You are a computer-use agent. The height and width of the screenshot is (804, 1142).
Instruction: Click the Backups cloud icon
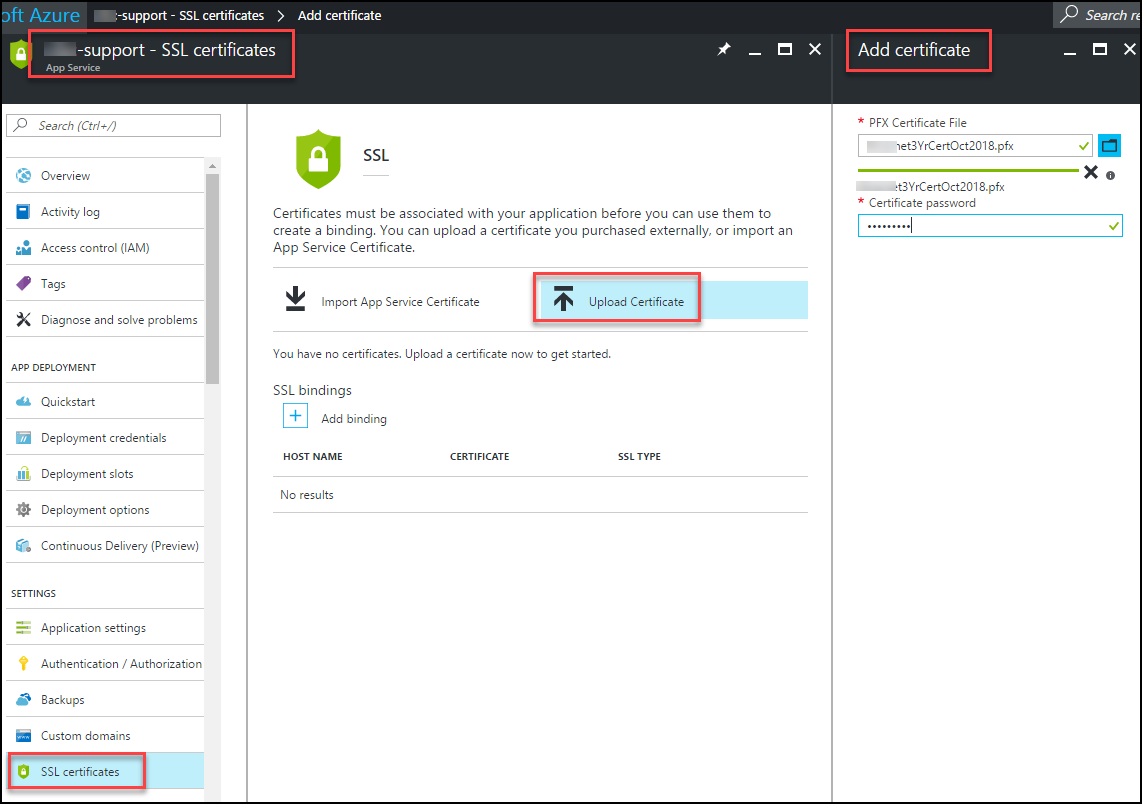click(x=23, y=700)
